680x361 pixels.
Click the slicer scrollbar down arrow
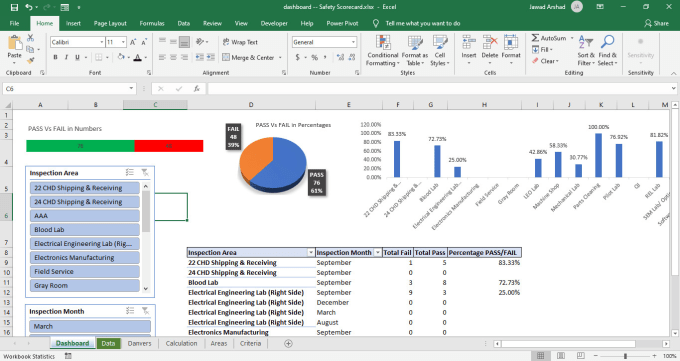point(146,288)
